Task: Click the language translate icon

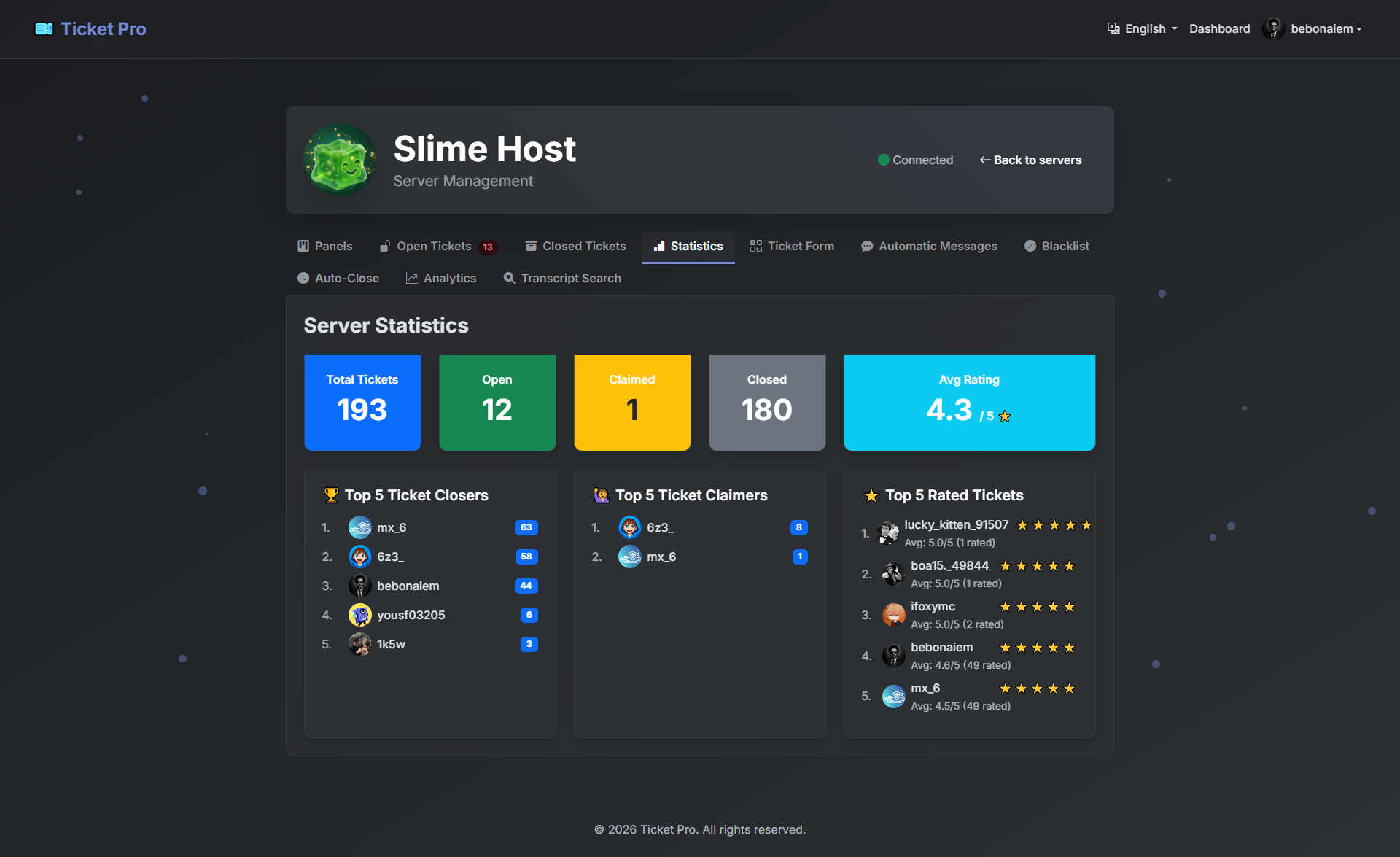Action: pyautogui.click(x=1113, y=28)
